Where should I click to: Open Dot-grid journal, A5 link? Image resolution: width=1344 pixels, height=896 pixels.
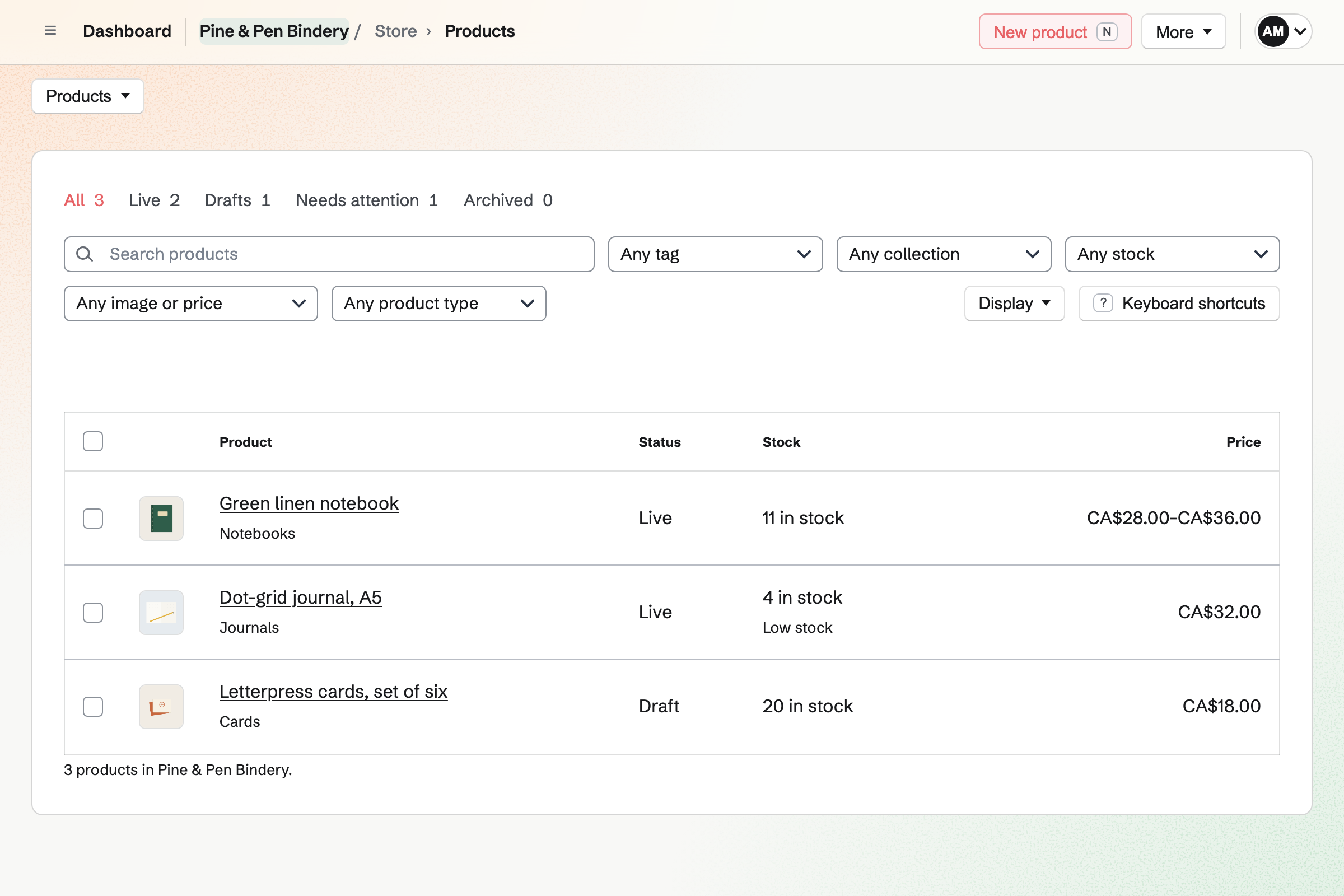pyautogui.click(x=301, y=598)
